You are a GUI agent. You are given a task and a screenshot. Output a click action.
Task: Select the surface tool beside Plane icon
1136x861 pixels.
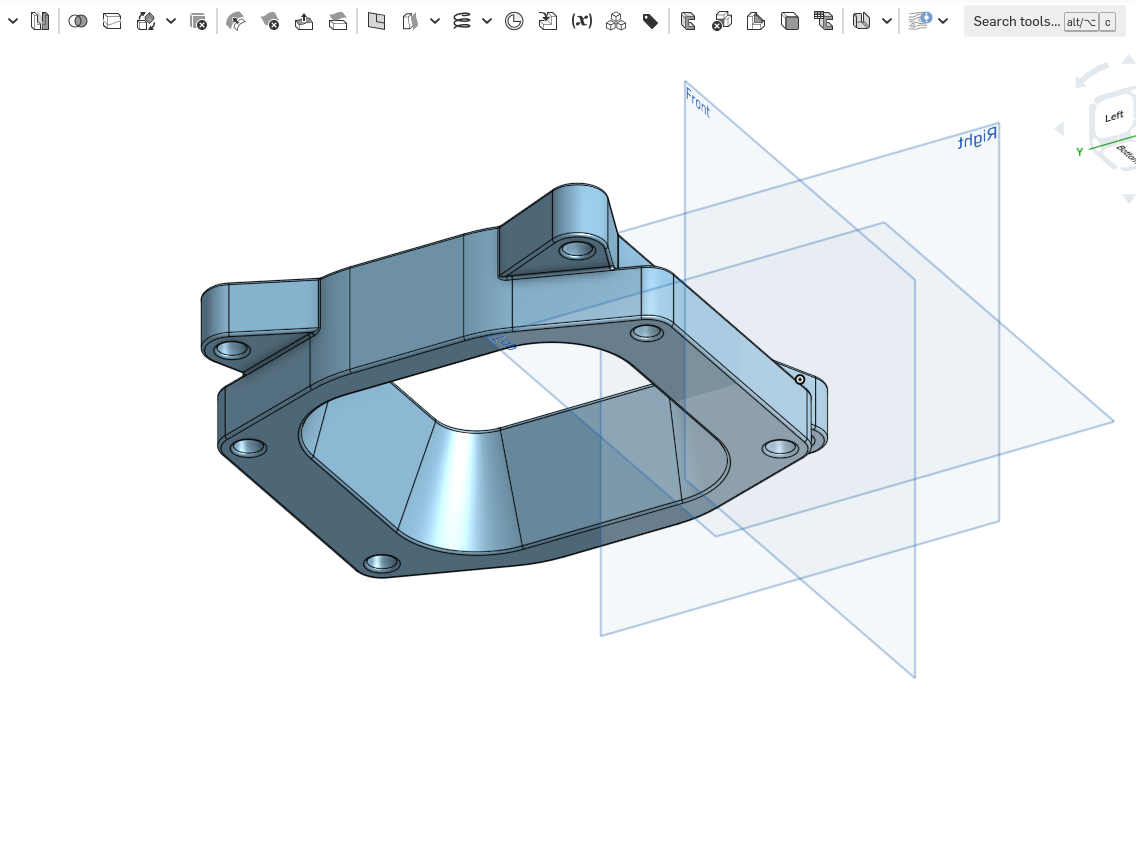[410, 21]
